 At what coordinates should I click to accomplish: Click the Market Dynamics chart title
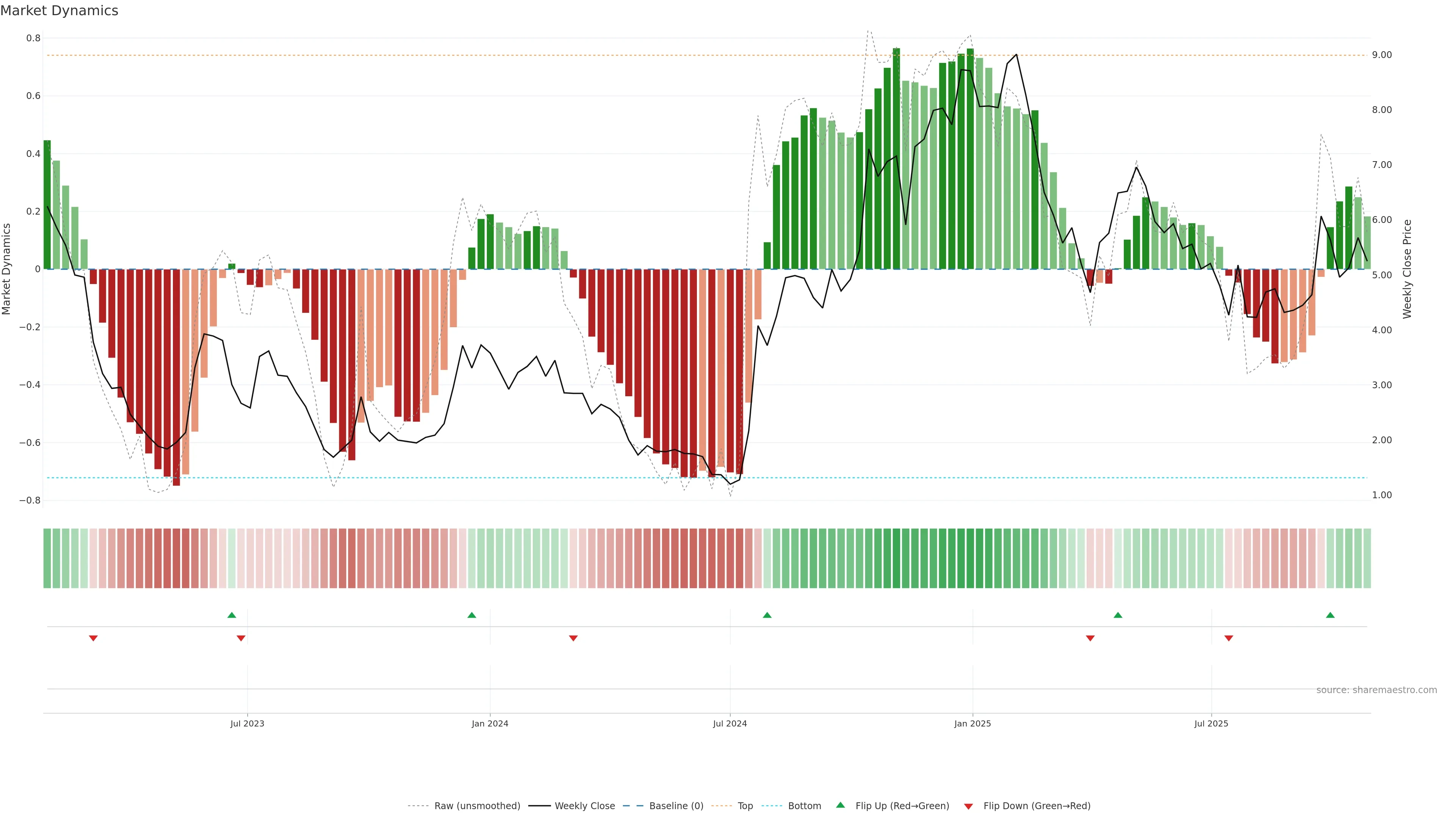coord(60,11)
